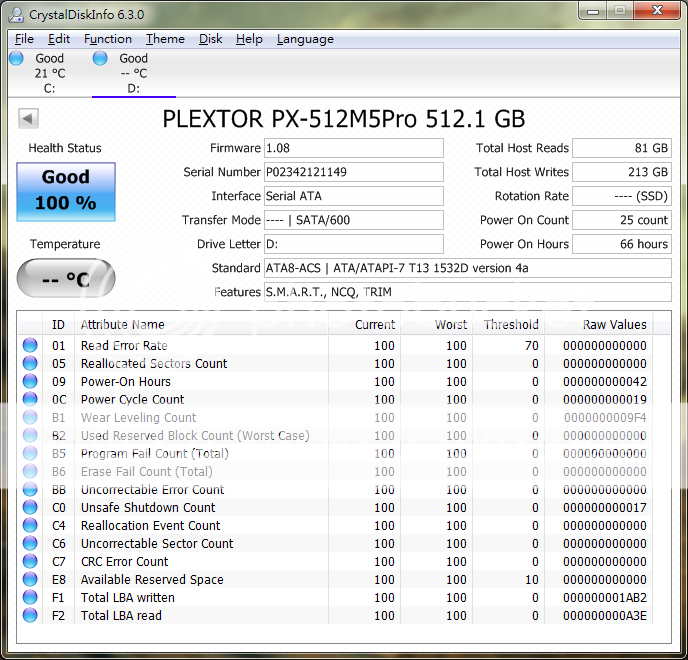Click Total Host Writes value 213 GB
Screen dimensions: 688x660
pyautogui.click(x=622, y=172)
